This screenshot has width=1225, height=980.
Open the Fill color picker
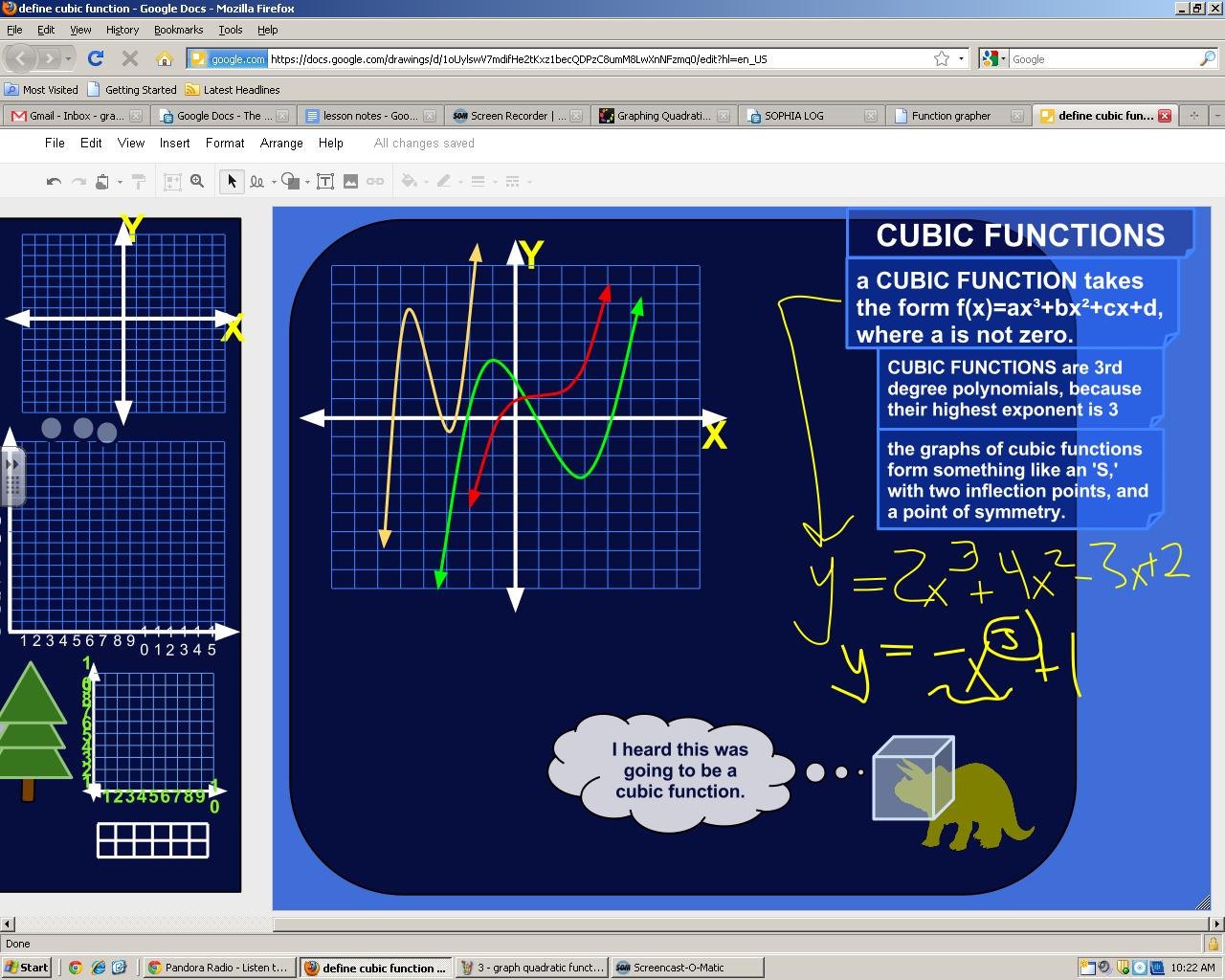tap(411, 181)
